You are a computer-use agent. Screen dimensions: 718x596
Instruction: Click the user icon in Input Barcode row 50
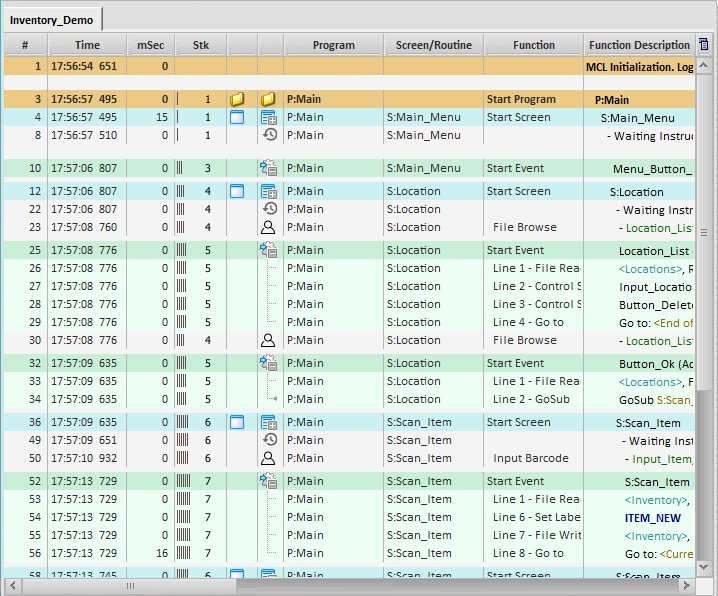point(268,458)
